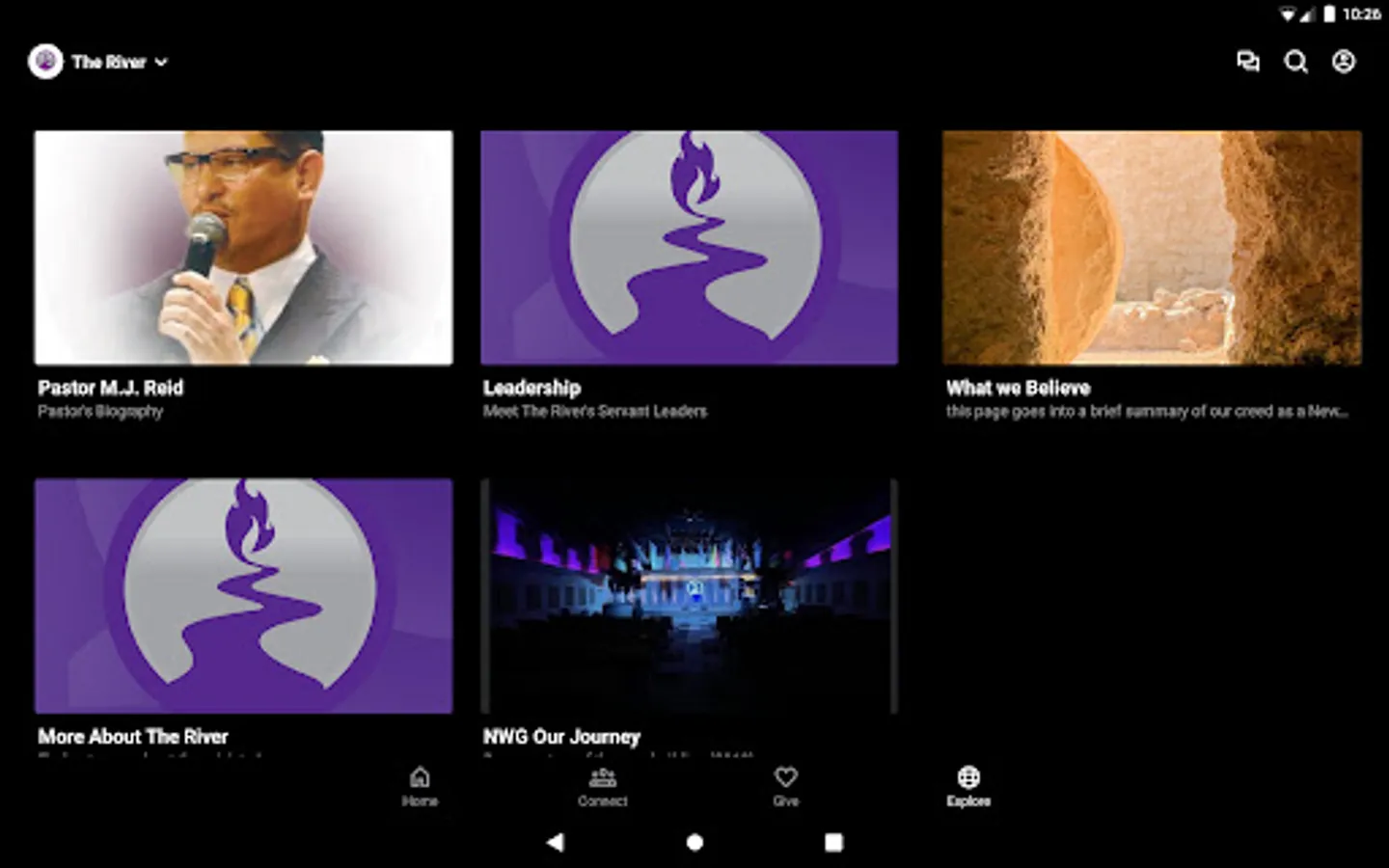Tap NWG Our Journey title

(561, 736)
